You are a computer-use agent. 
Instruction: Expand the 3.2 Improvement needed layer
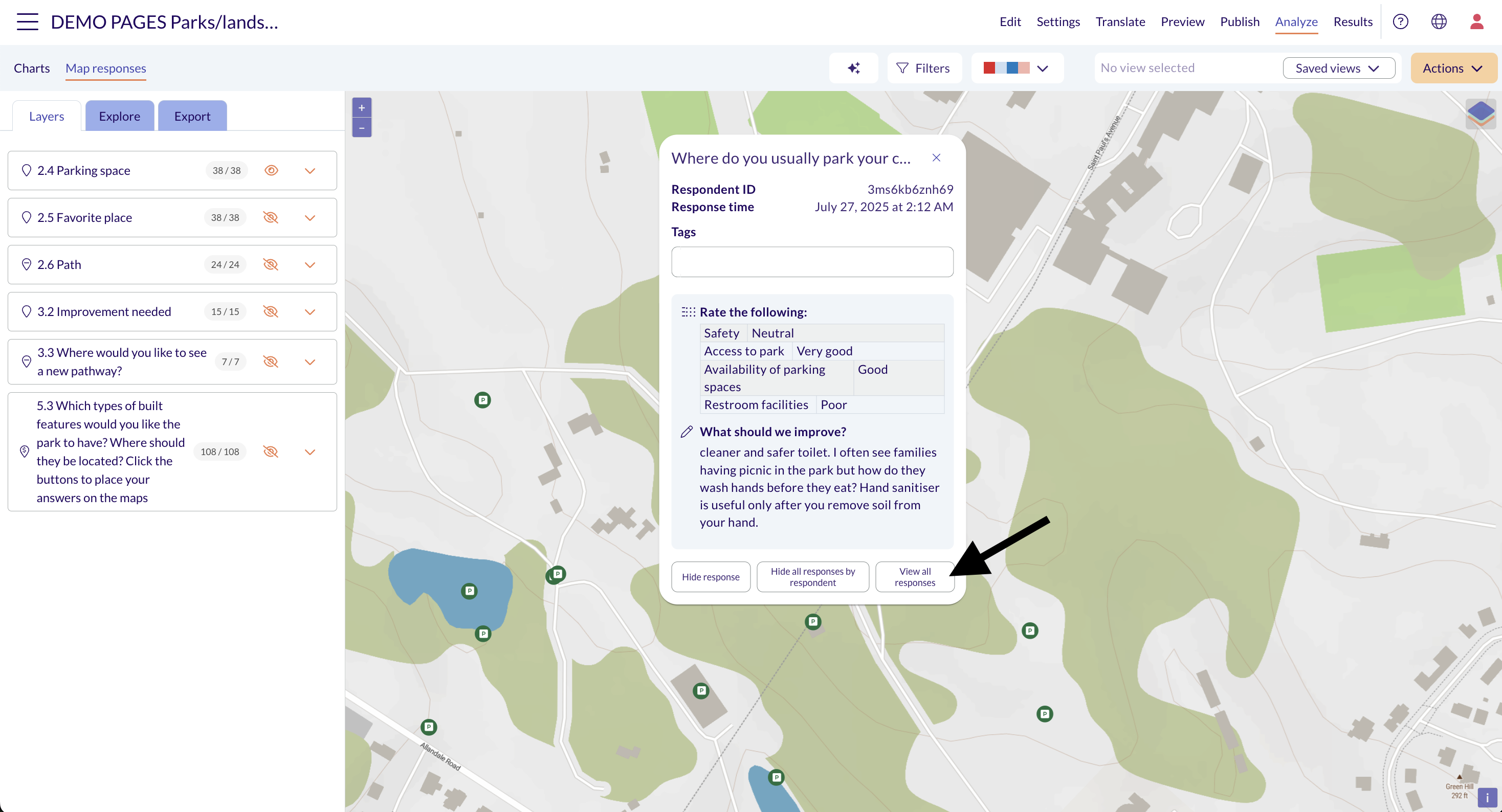(x=310, y=312)
